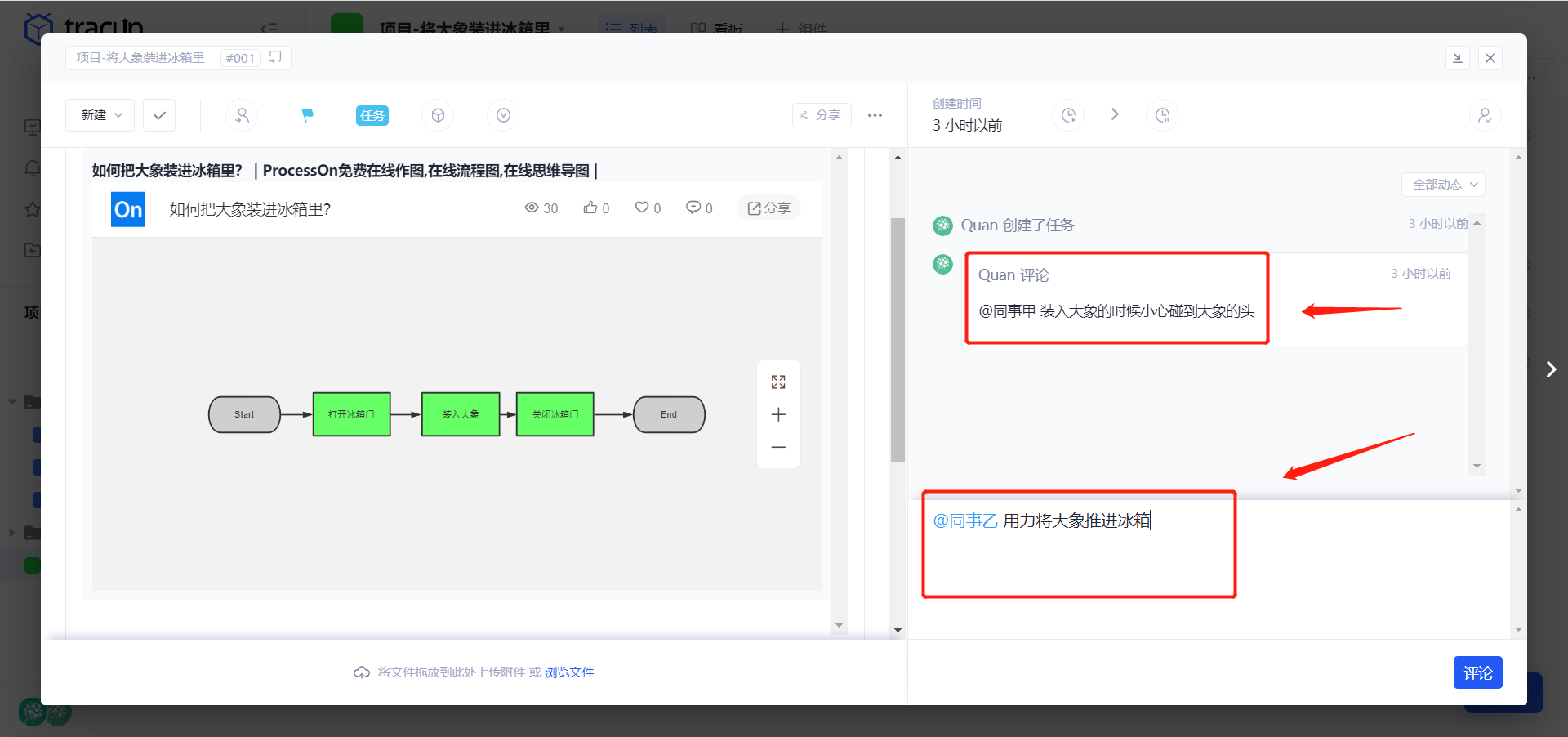Click the blue 评论 button
Screen dimensions: 1568x737
[1477, 672]
